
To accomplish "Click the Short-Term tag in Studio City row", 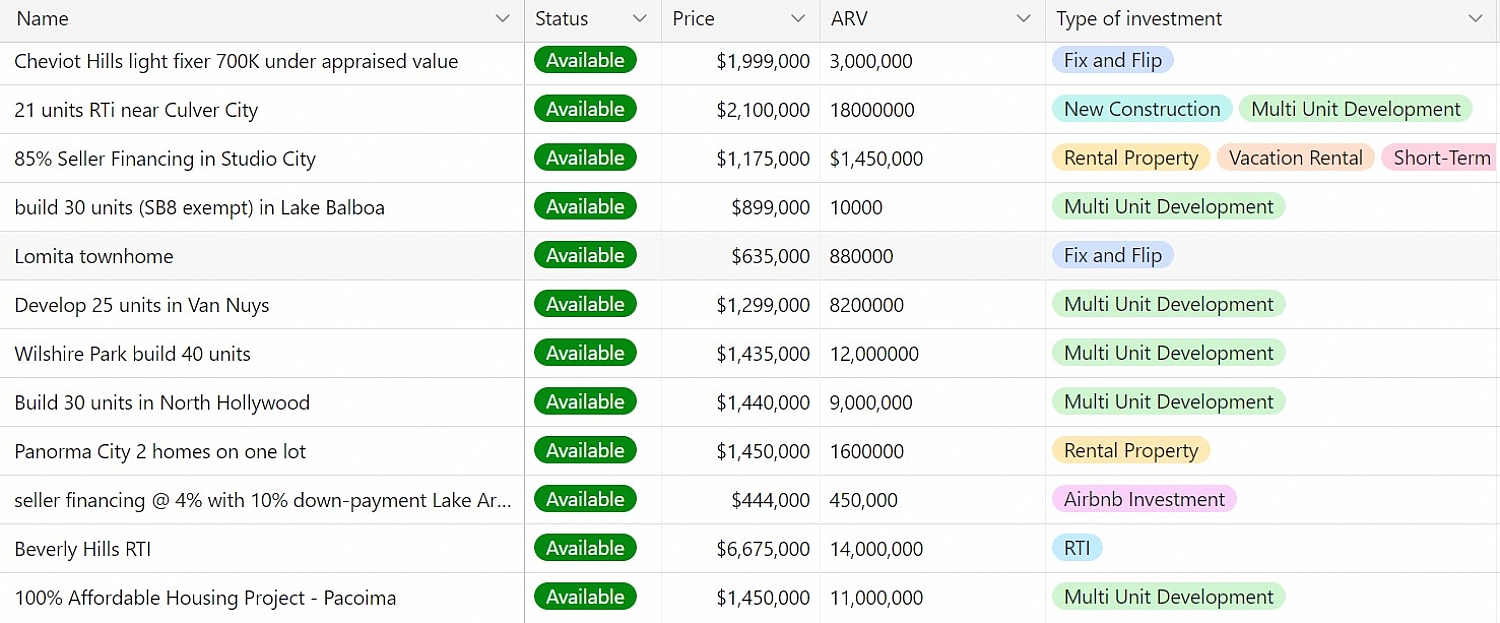I will 1440,158.
